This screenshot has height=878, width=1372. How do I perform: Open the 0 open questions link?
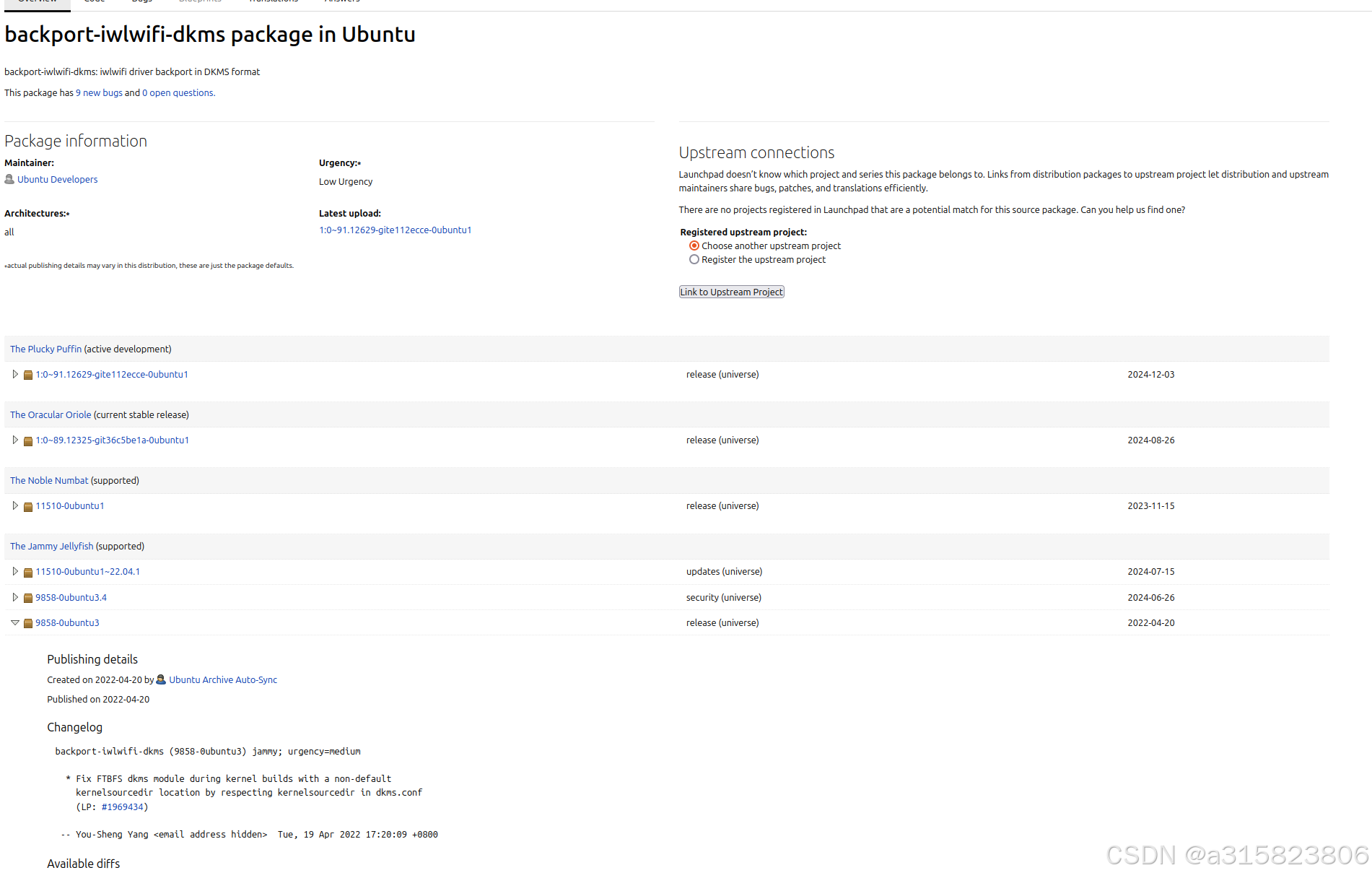[x=178, y=92]
